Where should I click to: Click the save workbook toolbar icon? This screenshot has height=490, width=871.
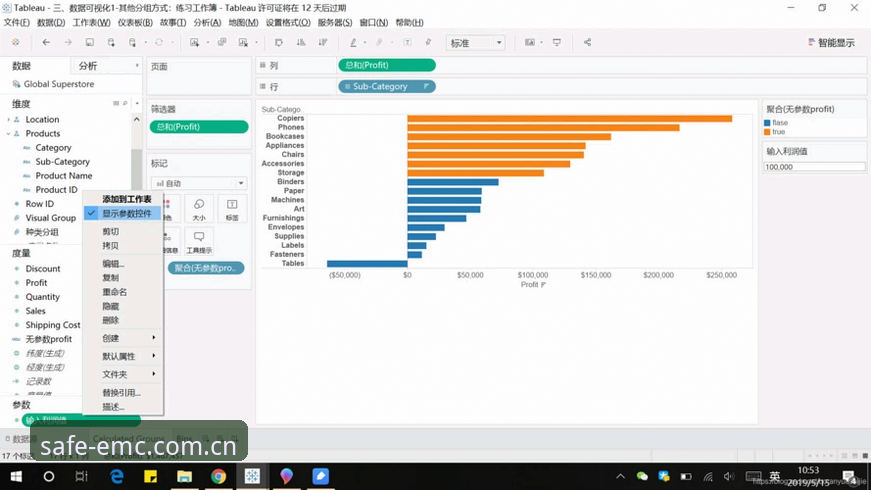point(89,42)
